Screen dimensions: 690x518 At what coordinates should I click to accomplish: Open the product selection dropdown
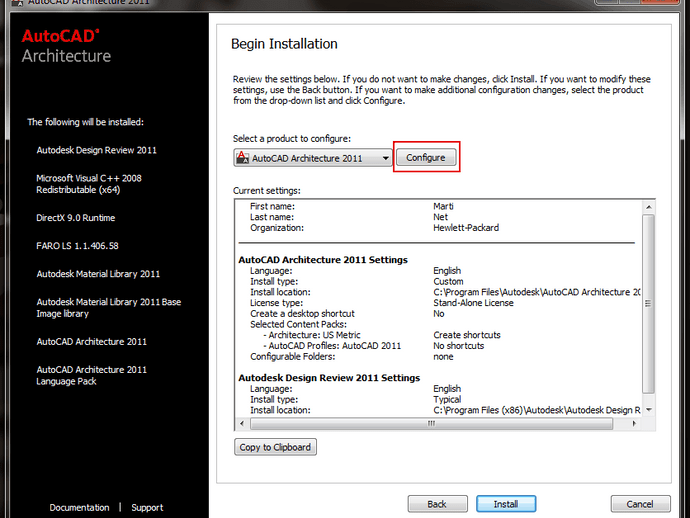pyautogui.click(x=312, y=158)
